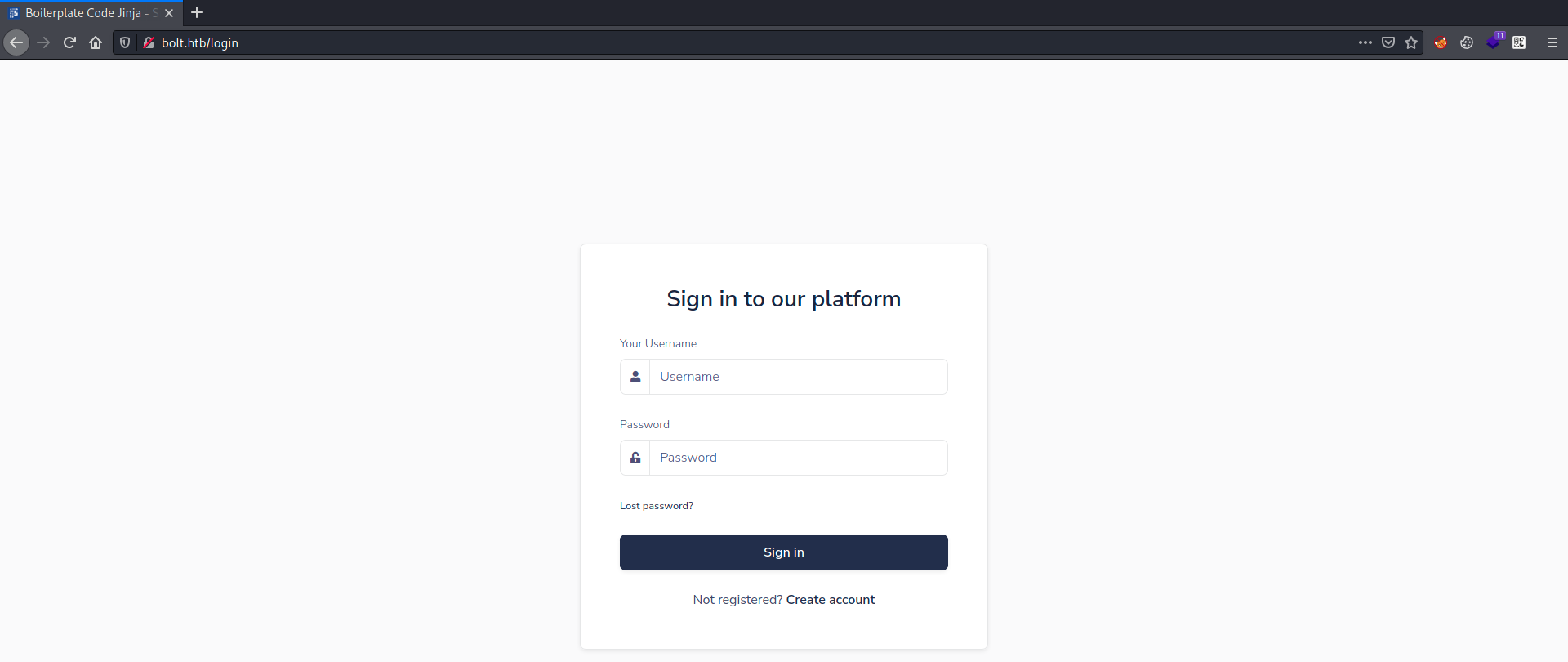View site connection info lock icon
1568x662 pixels.
[149, 42]
